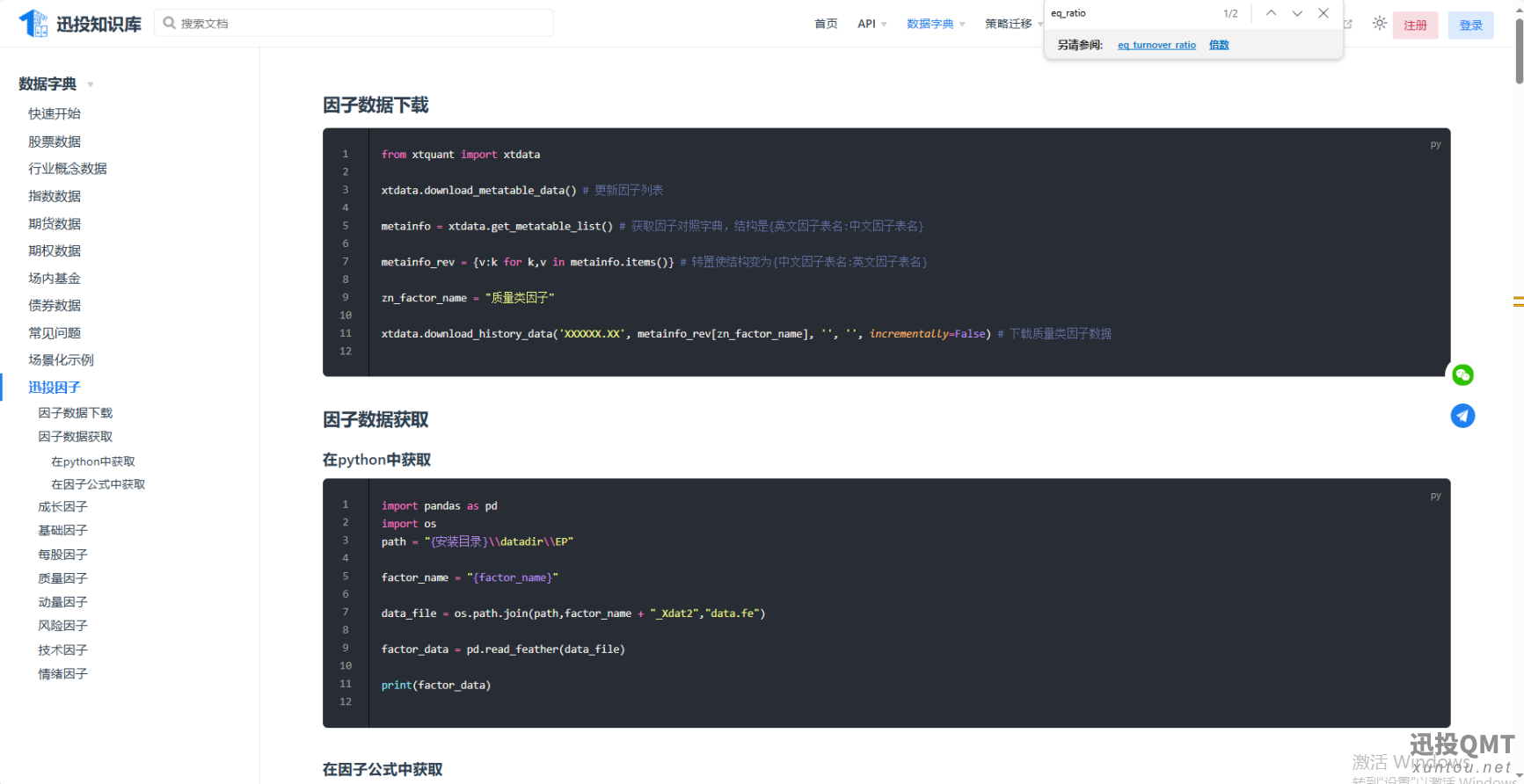The height and width of the screenshot is (784, 1524).
Task: Open 指数数据 in the sidebar
Action: click(x=55, y=196)
